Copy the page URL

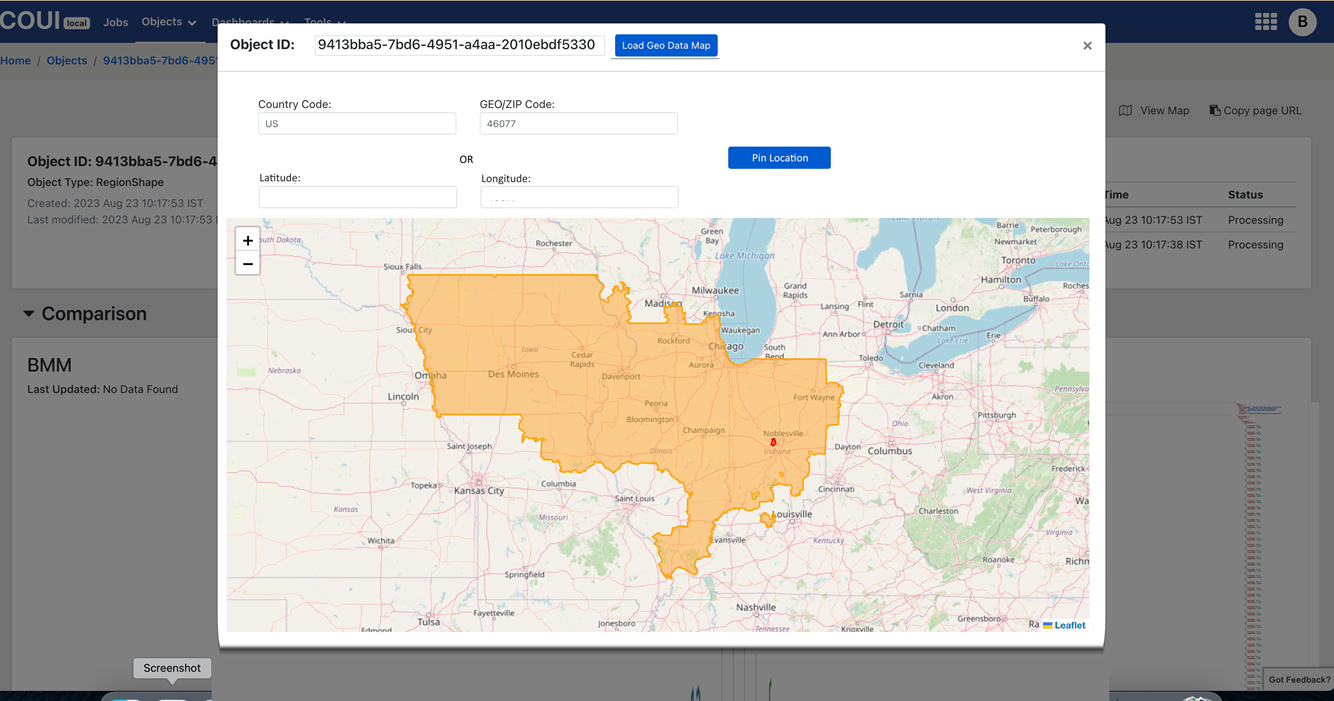pos(1255,110)
